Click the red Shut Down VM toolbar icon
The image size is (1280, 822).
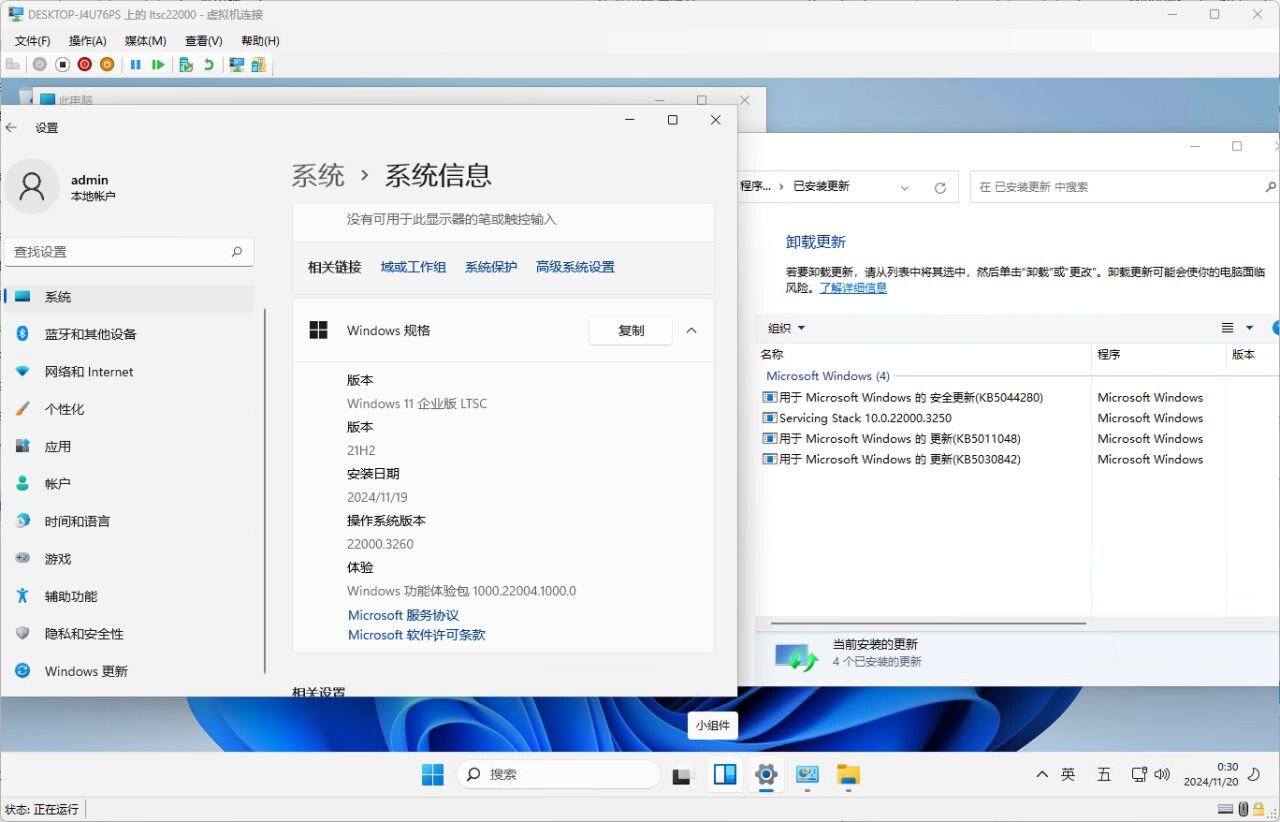pyautogui.click(x=85, y=65)
